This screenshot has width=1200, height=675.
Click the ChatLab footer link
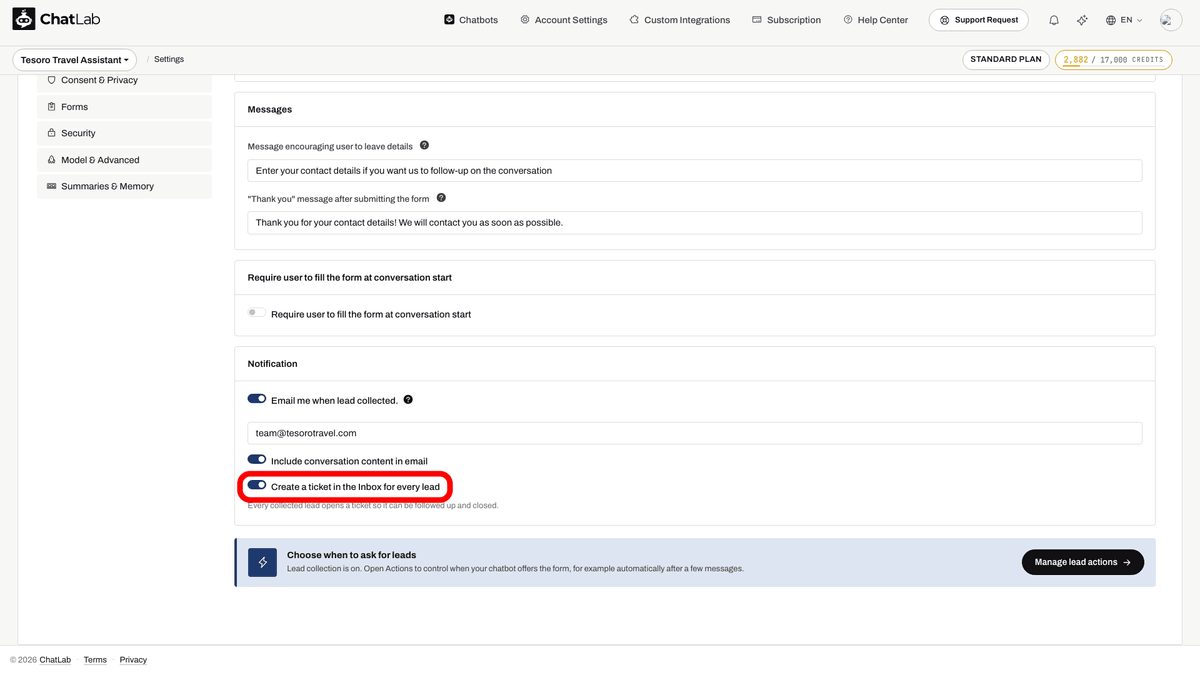(55, 660)
